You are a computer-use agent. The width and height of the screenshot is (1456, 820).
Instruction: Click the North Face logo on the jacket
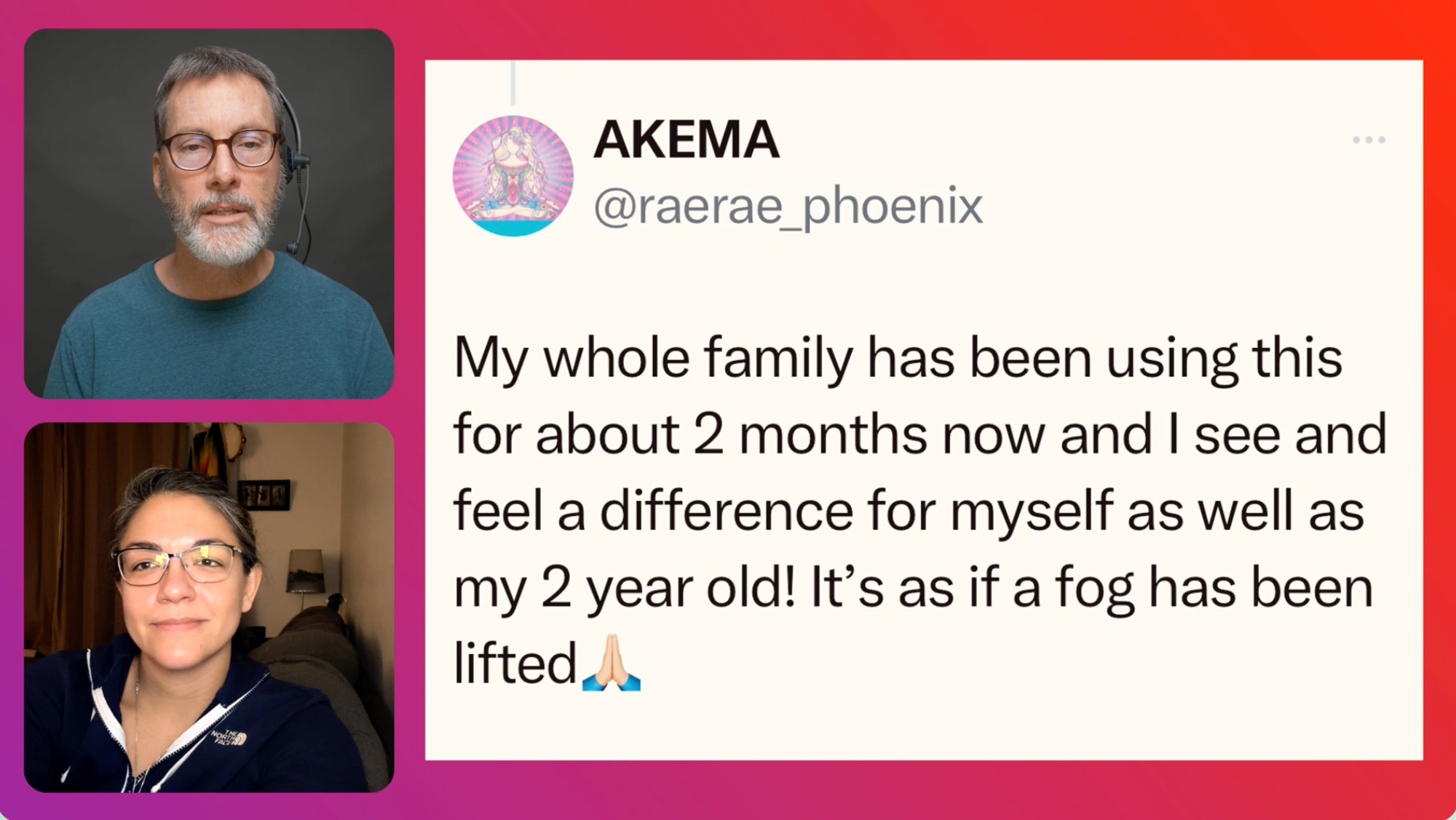(229, 738)
